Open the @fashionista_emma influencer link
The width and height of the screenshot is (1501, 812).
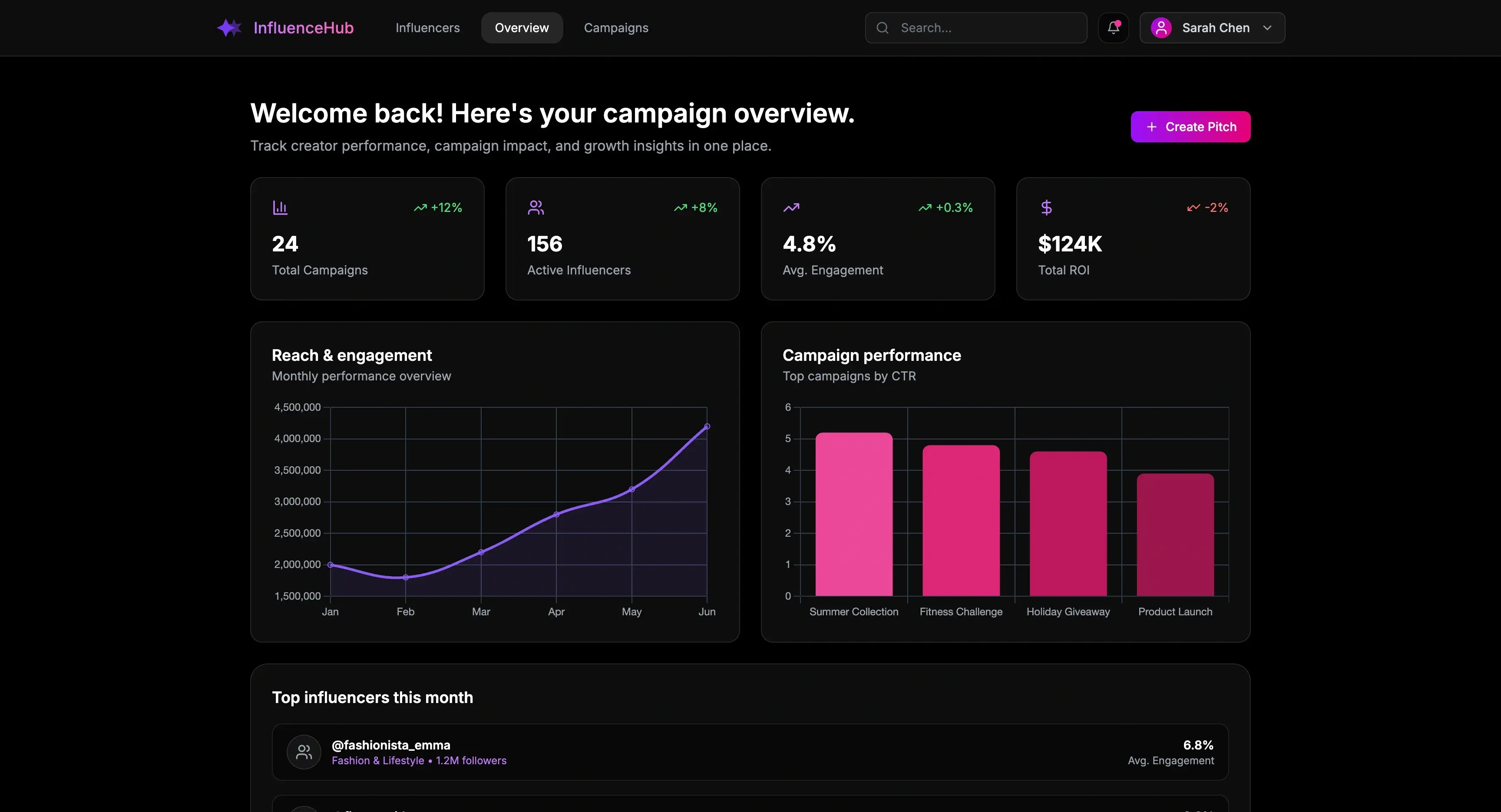[x=390, y=745]
